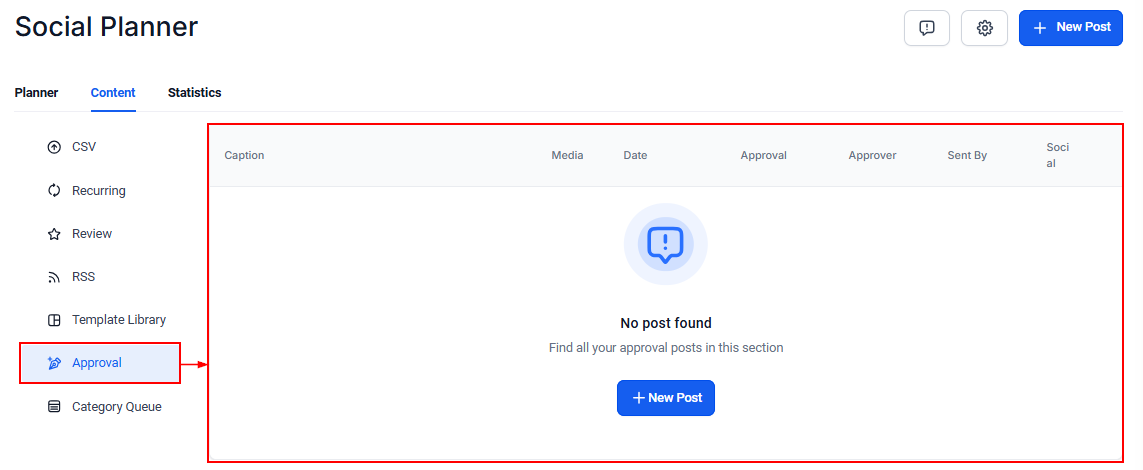Click the Approver column header
Image resolution: width=1143 pixels, height=470 pixels.
[872, 155]
